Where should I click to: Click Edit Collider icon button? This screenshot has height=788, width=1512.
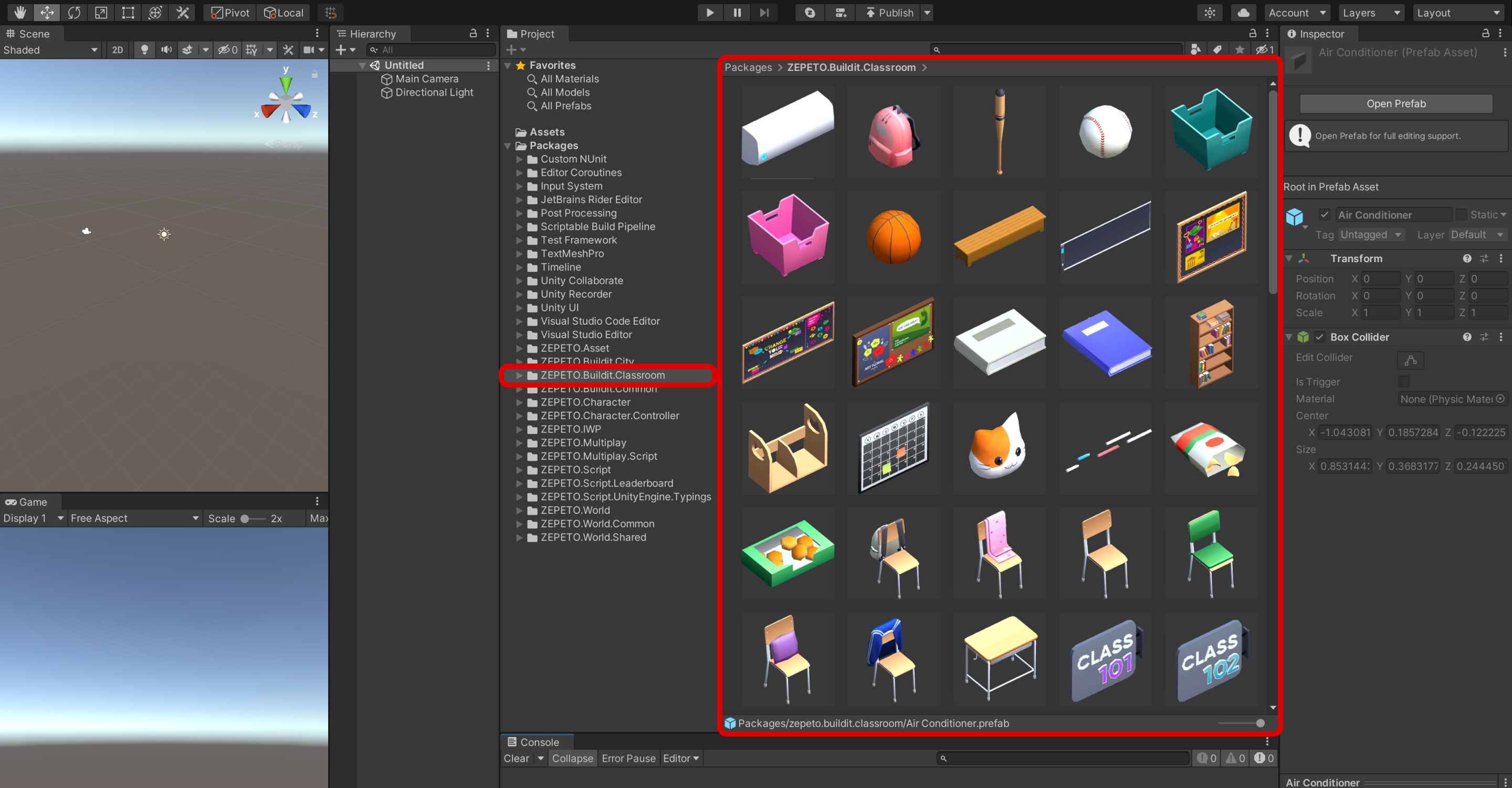(x=1411, y=360)
